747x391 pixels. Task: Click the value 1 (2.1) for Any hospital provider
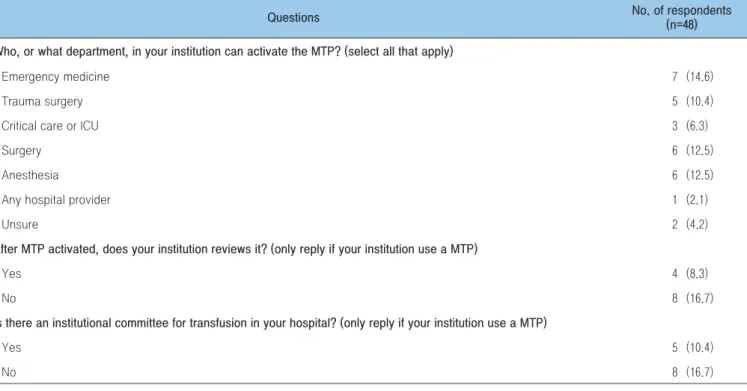click(690, 200)
